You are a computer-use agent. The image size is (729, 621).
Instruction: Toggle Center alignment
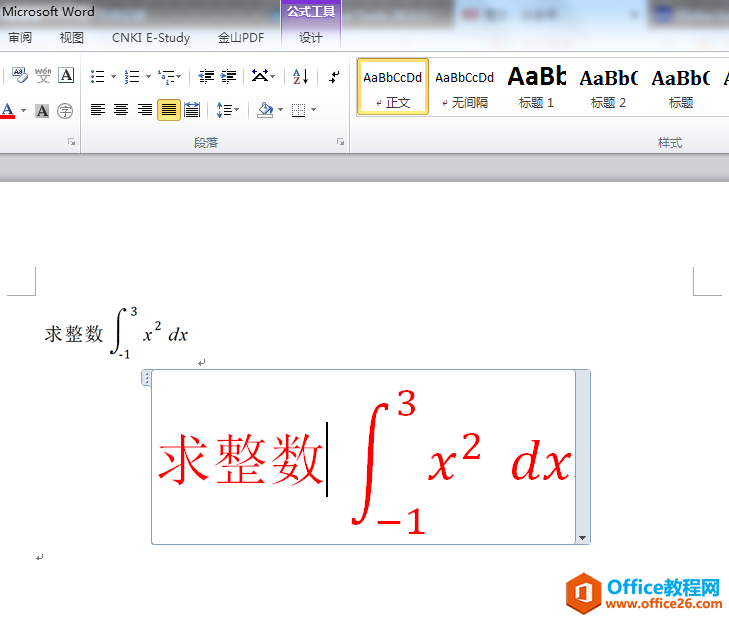click(x=121, y=110)
